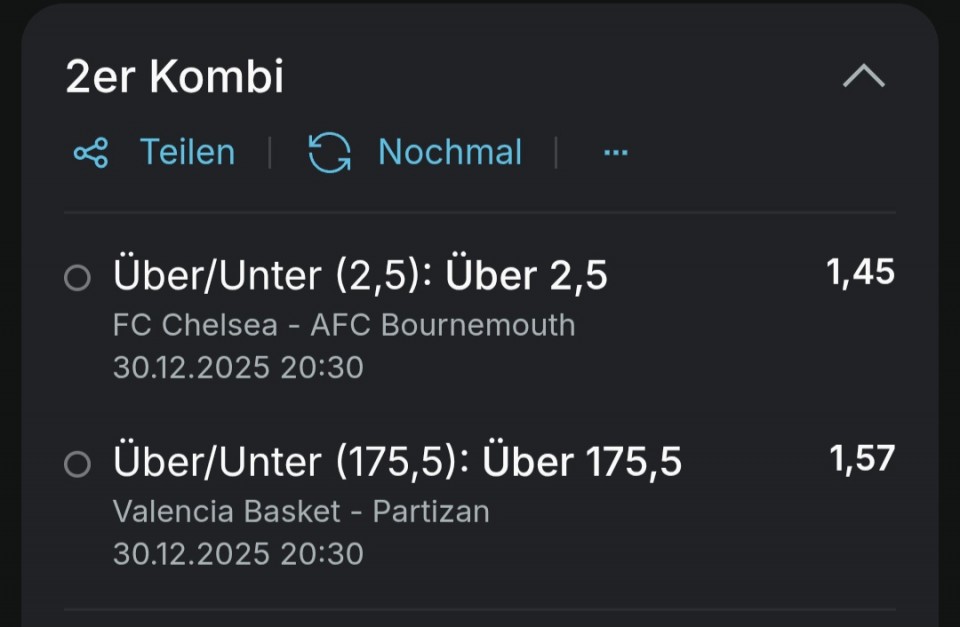Open the FC Chelsea - AFC Bournemouth match
Viewport: 960px width, 627px height.
click(343, 325)
